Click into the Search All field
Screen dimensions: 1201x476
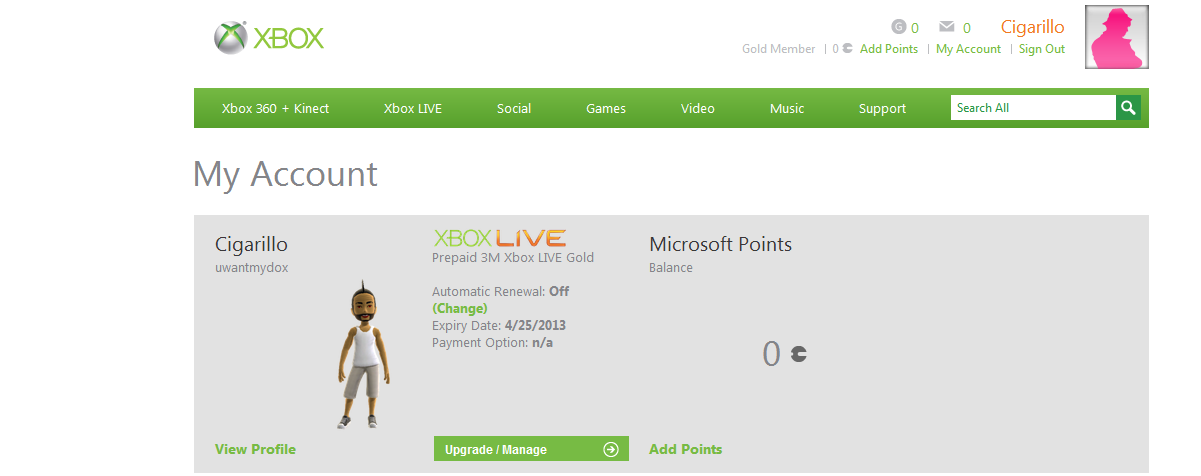pos(1033,108)
